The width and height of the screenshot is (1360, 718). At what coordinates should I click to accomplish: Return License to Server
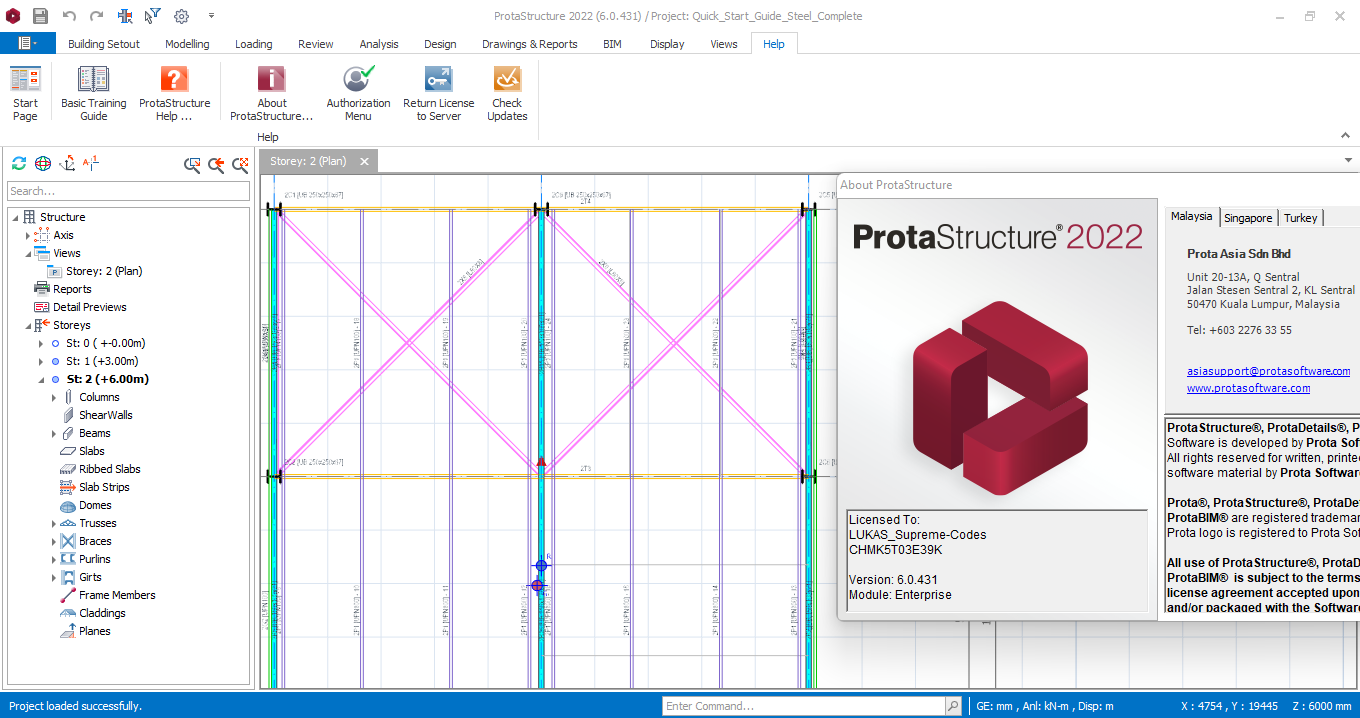pos(438,90)
